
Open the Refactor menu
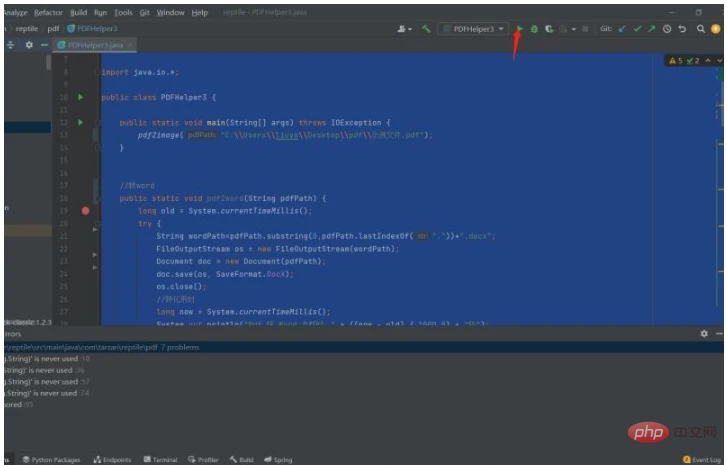tap(48, 13)
